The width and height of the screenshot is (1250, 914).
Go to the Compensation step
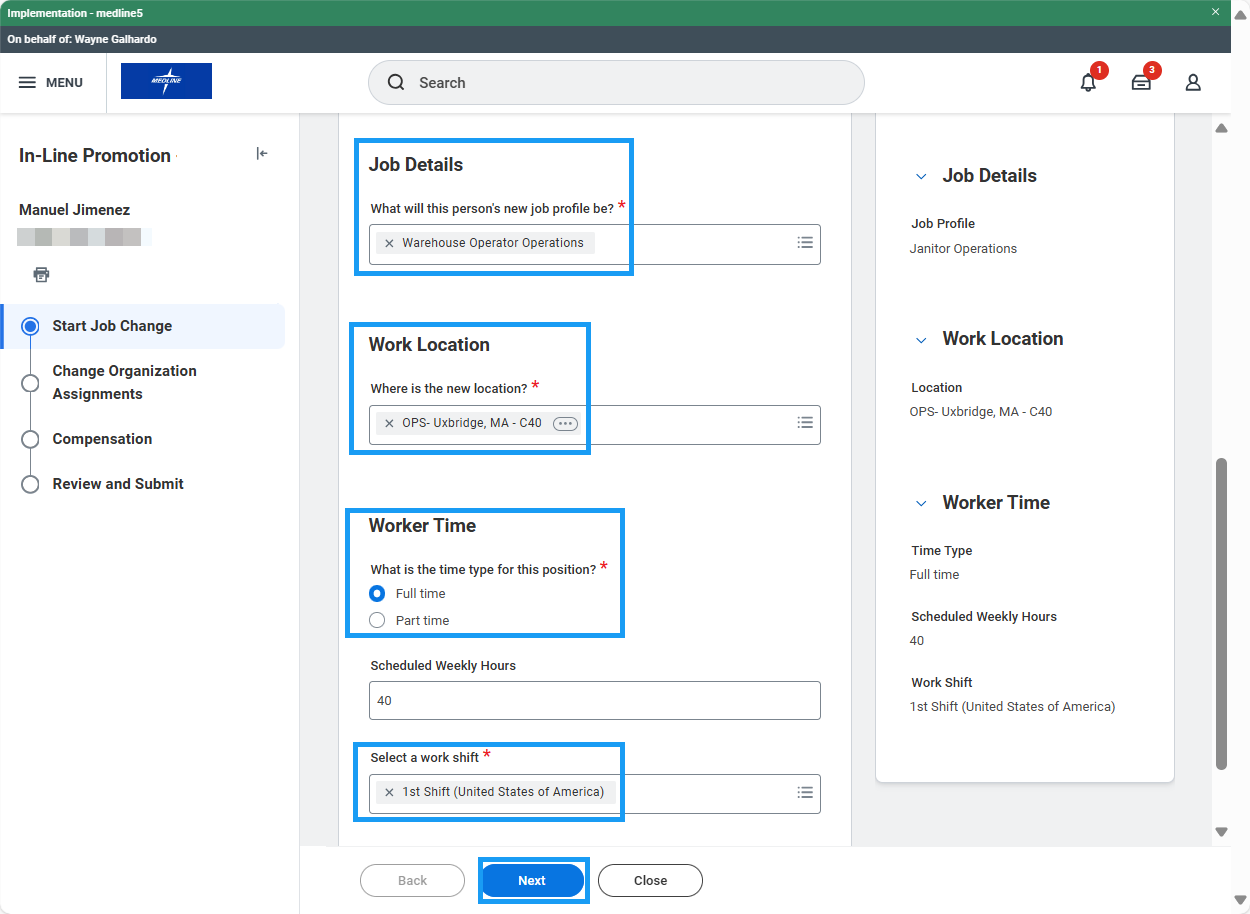tap(102, 439)
